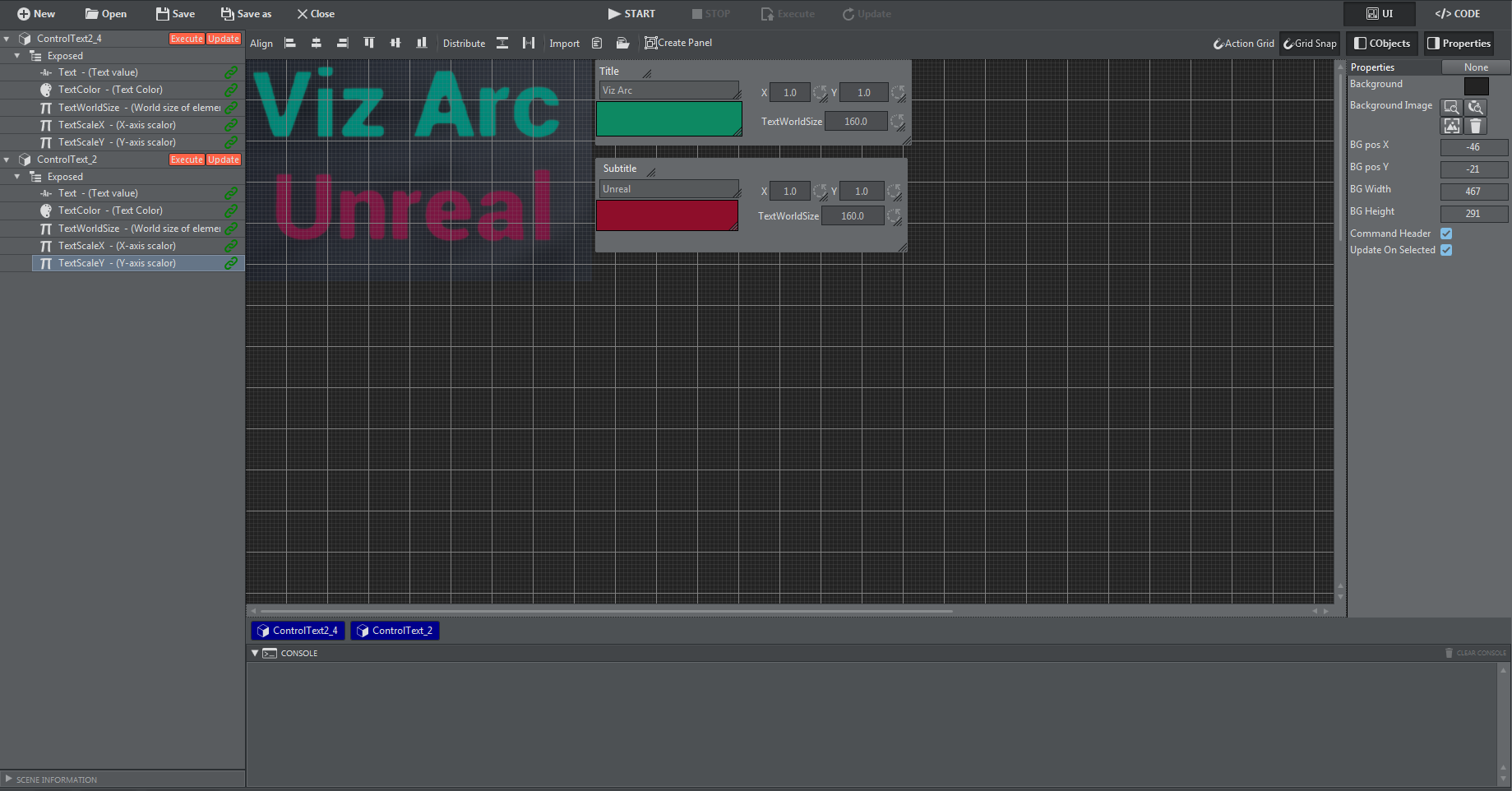This screenshot has width=1512, height=791.
Task: Toggle the Properties panel visibility
Action: (x=1459, y=44)
